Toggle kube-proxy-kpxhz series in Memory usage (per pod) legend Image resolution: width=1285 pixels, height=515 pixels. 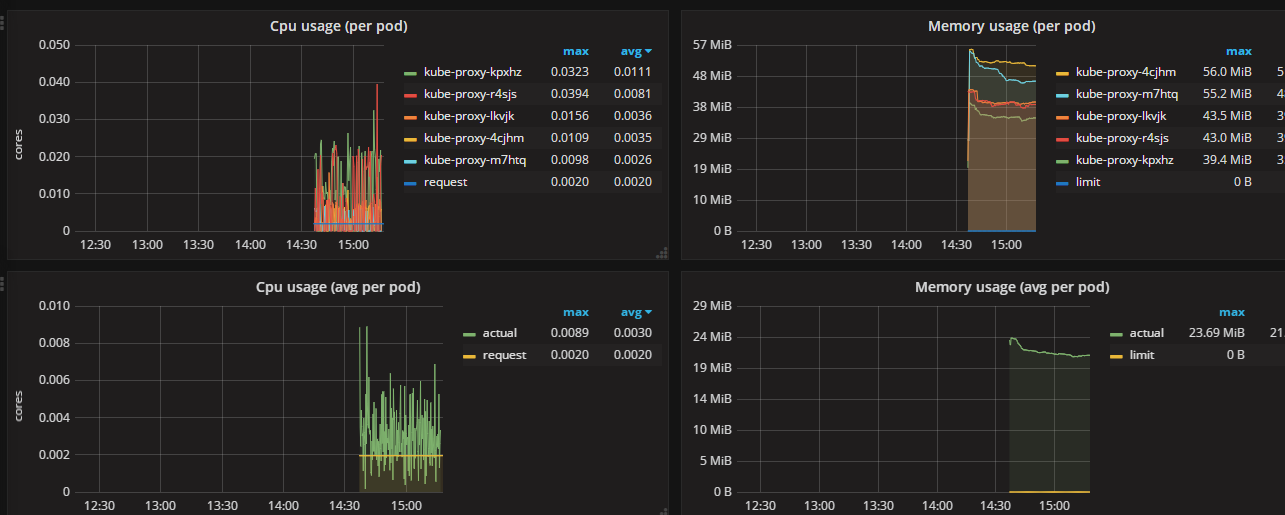(1124, 160)
